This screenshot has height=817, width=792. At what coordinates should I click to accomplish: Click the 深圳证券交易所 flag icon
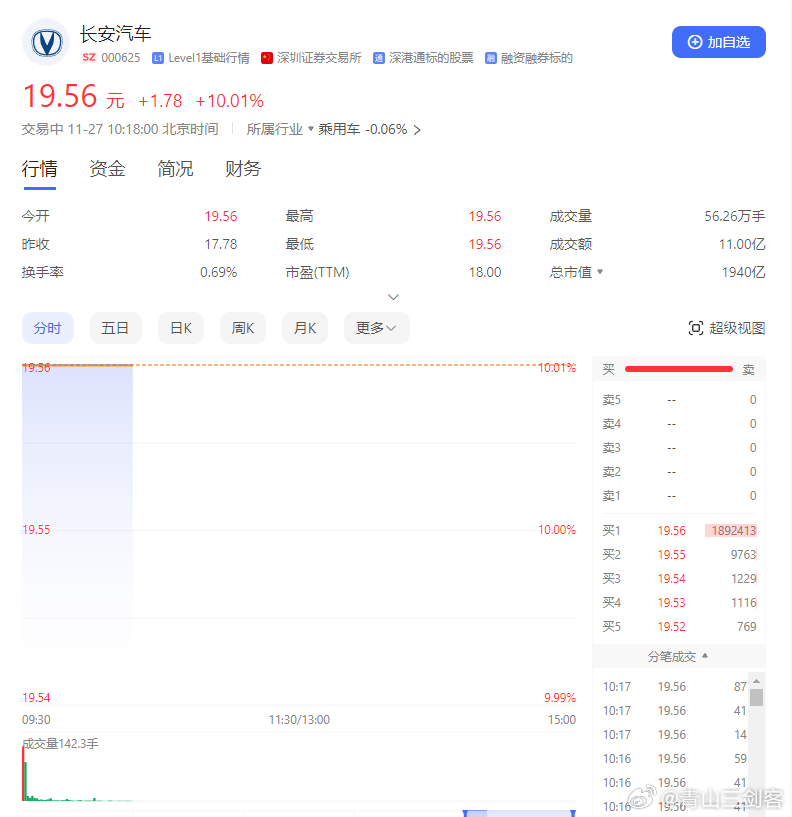tap(267, 58)
